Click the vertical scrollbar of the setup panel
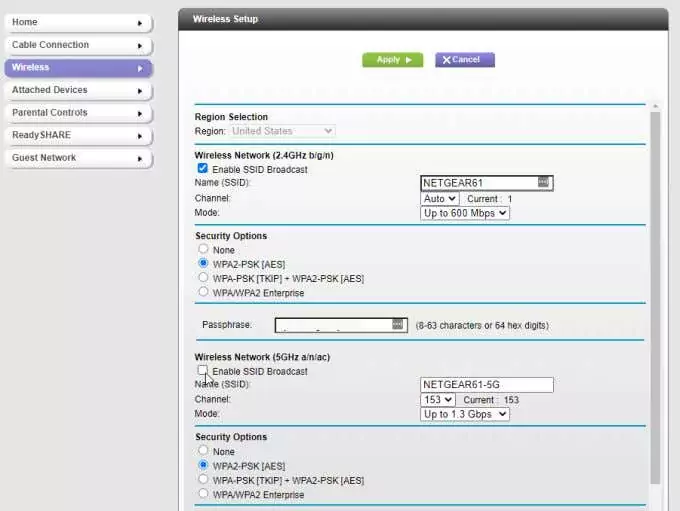The image size is (680, 511). [656, 300]
